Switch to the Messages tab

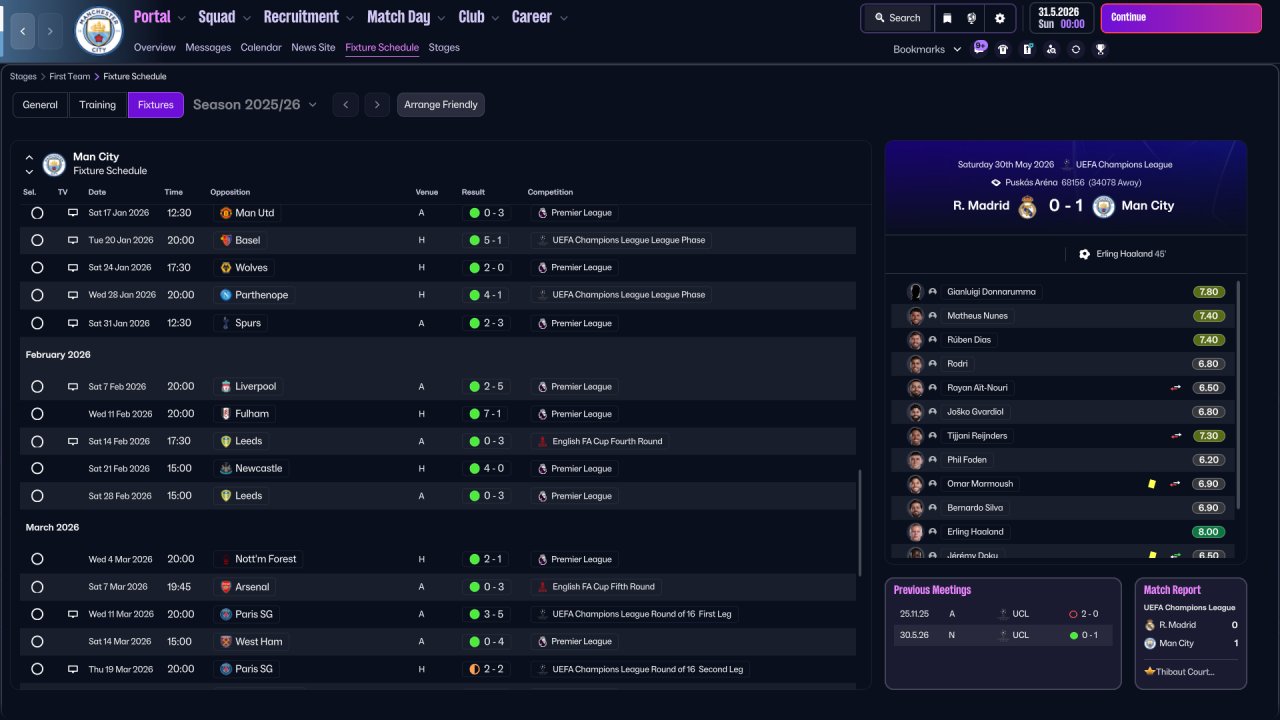(208, 48)
